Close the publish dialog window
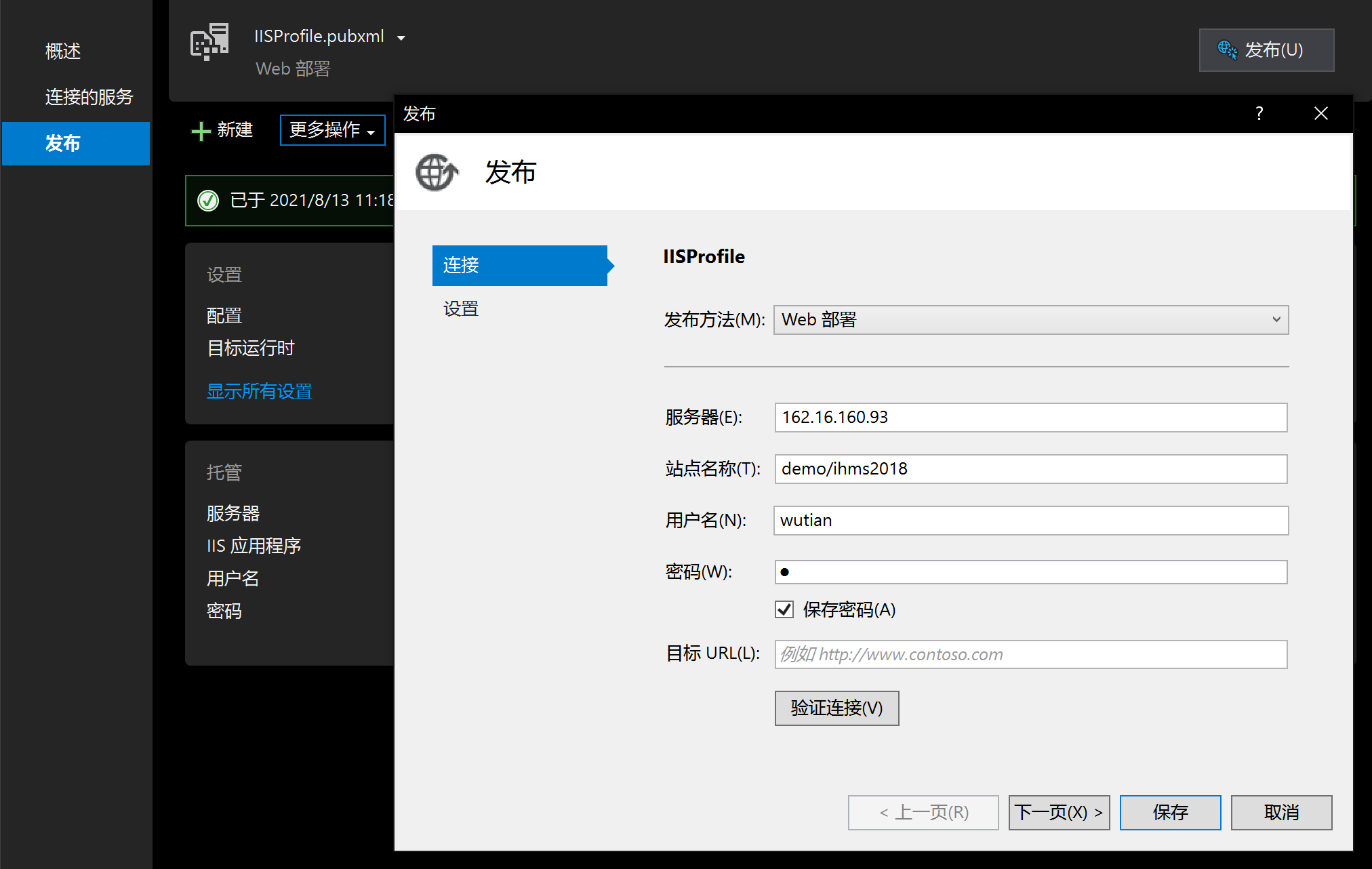1372x869 pixels. 1320,113
